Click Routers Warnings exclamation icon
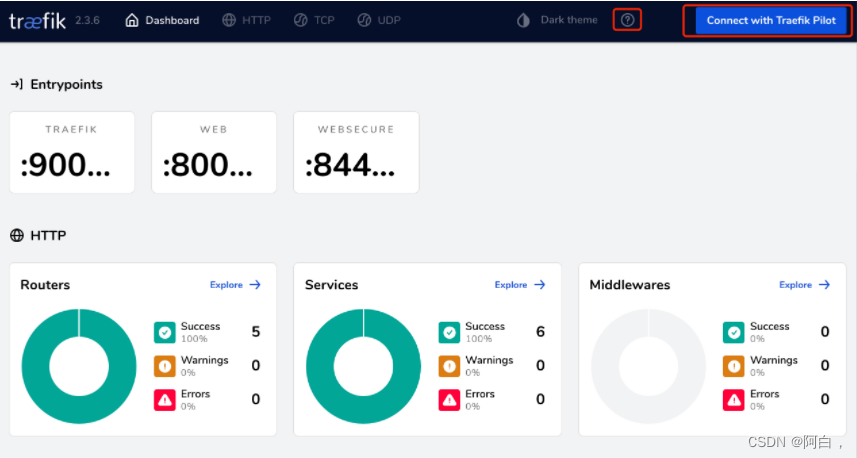The image size is (857, 458). (165, 366)
